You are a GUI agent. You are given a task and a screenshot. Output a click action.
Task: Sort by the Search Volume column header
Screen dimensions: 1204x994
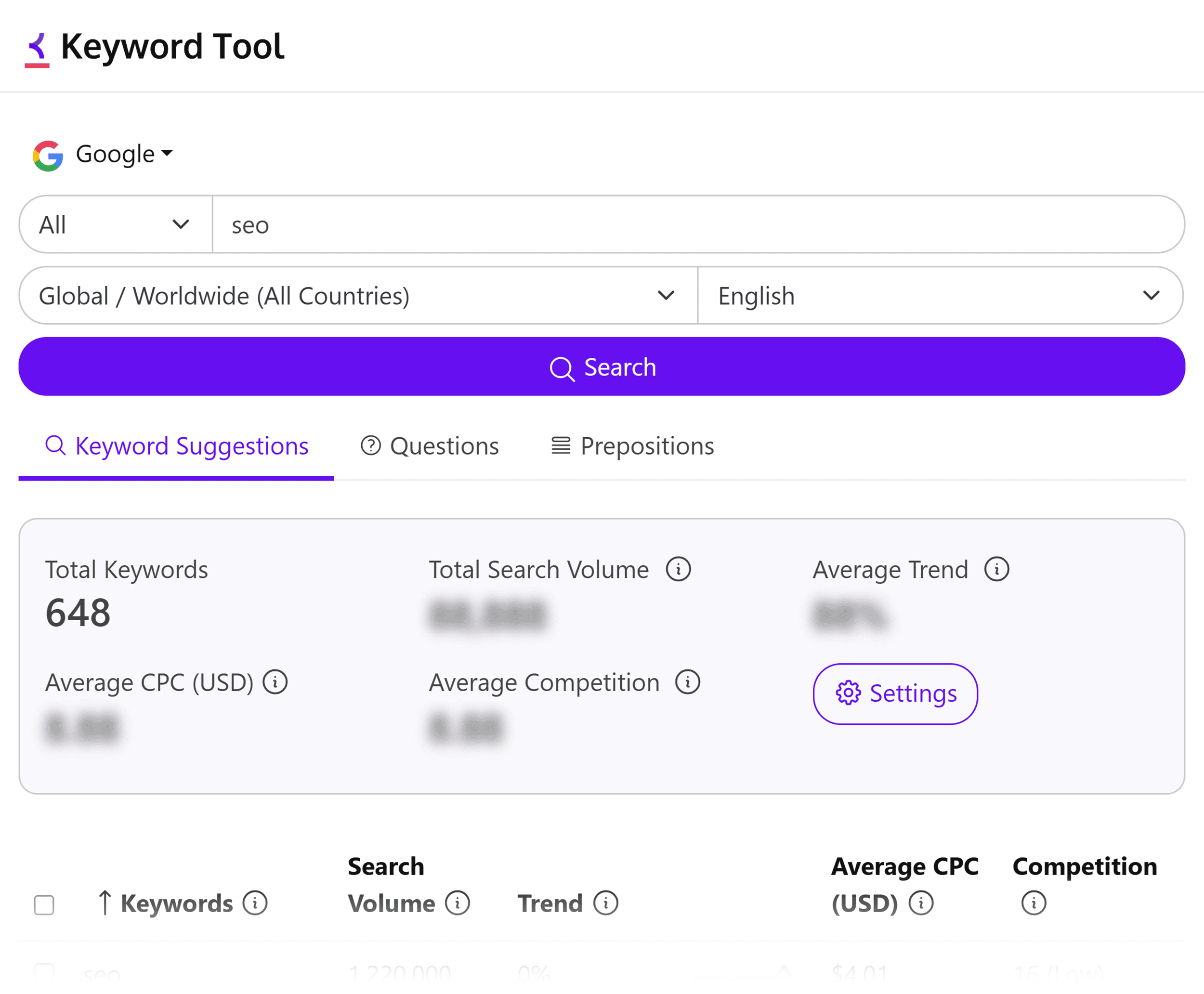coord(391,885)
